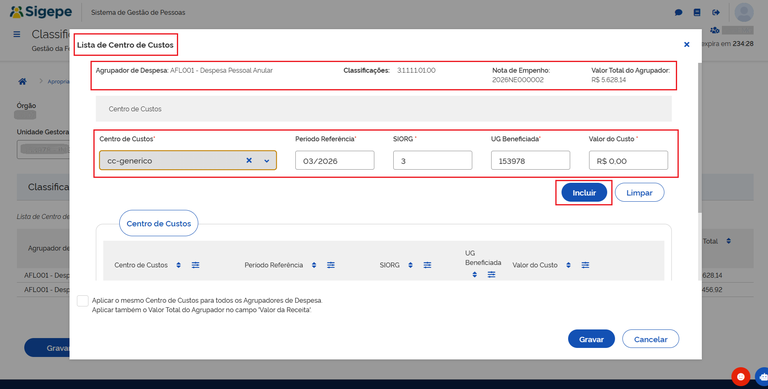Click the users group icon in header
Screen dimensions: 768x389
(x=715, y=30)
